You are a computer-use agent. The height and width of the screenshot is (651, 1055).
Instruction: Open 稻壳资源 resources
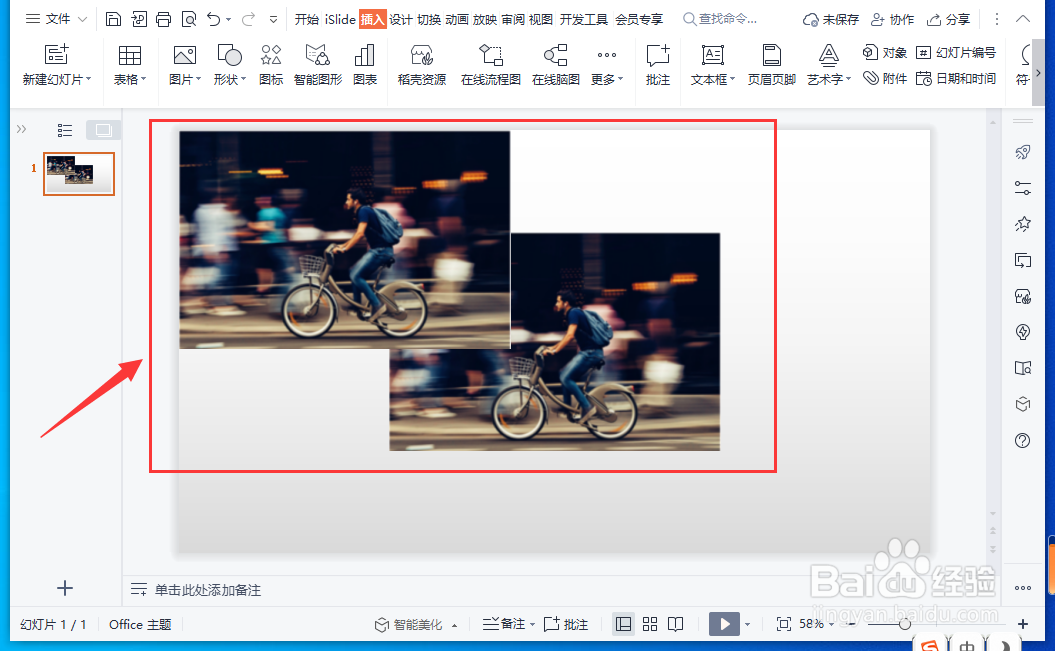[x=422, y=65]
